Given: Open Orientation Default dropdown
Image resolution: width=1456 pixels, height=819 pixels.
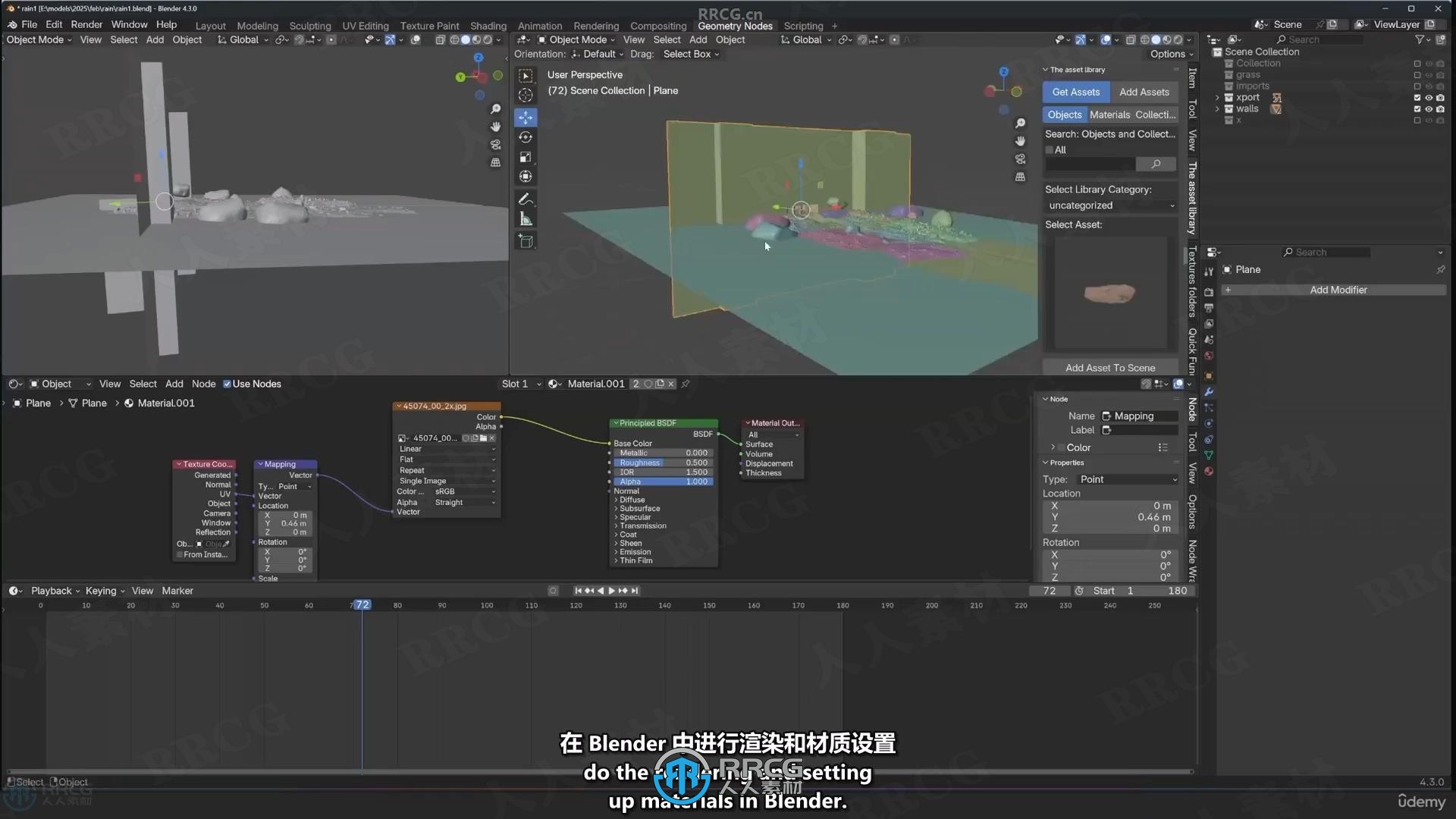Looking at the screenshot, I should pyautogui.click(x=598, y=55).
